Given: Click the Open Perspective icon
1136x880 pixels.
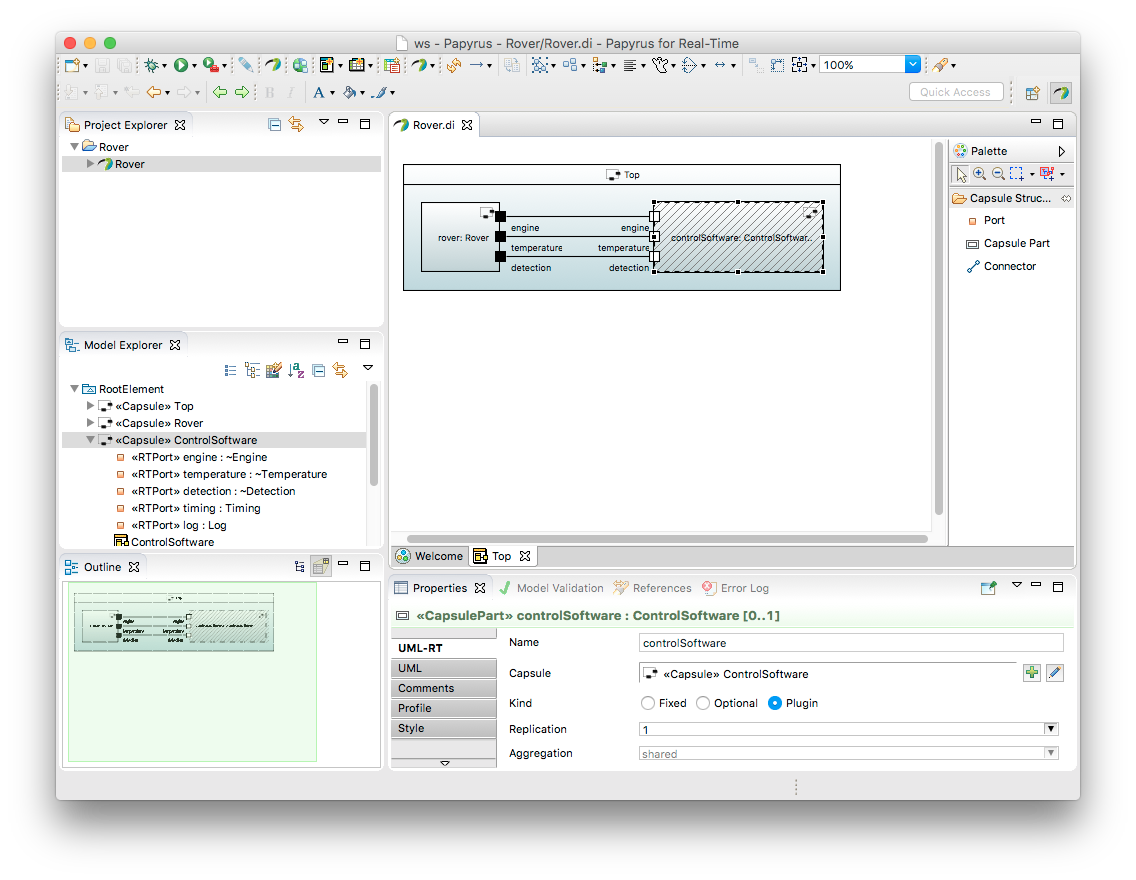Looking at the screenshot, I should pyautogui.click(x=1032, y=93).
